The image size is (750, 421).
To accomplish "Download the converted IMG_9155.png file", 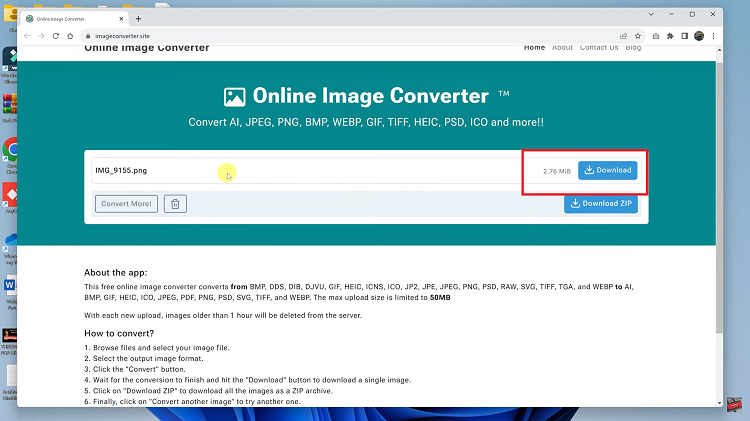I will pos(607,170).
